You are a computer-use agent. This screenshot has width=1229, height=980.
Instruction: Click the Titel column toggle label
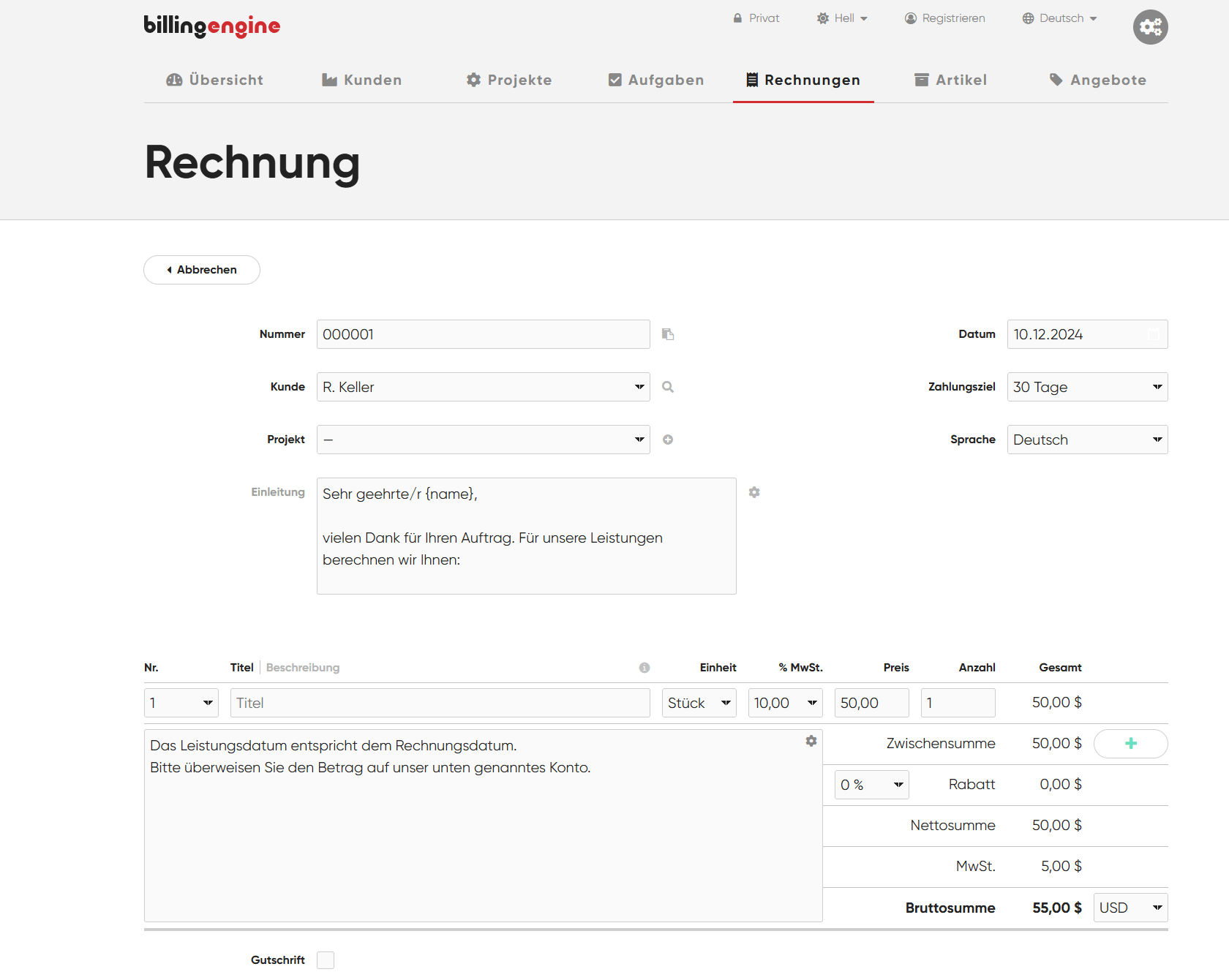pos(242,668)
